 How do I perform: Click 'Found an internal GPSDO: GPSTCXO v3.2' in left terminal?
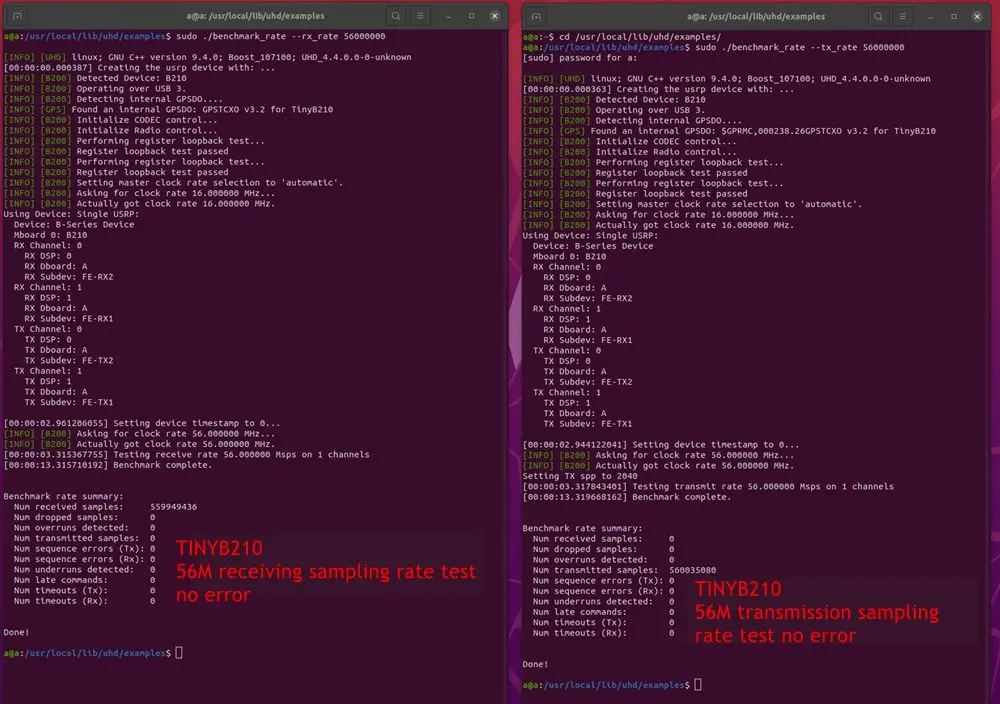click(x=168, y=110)
